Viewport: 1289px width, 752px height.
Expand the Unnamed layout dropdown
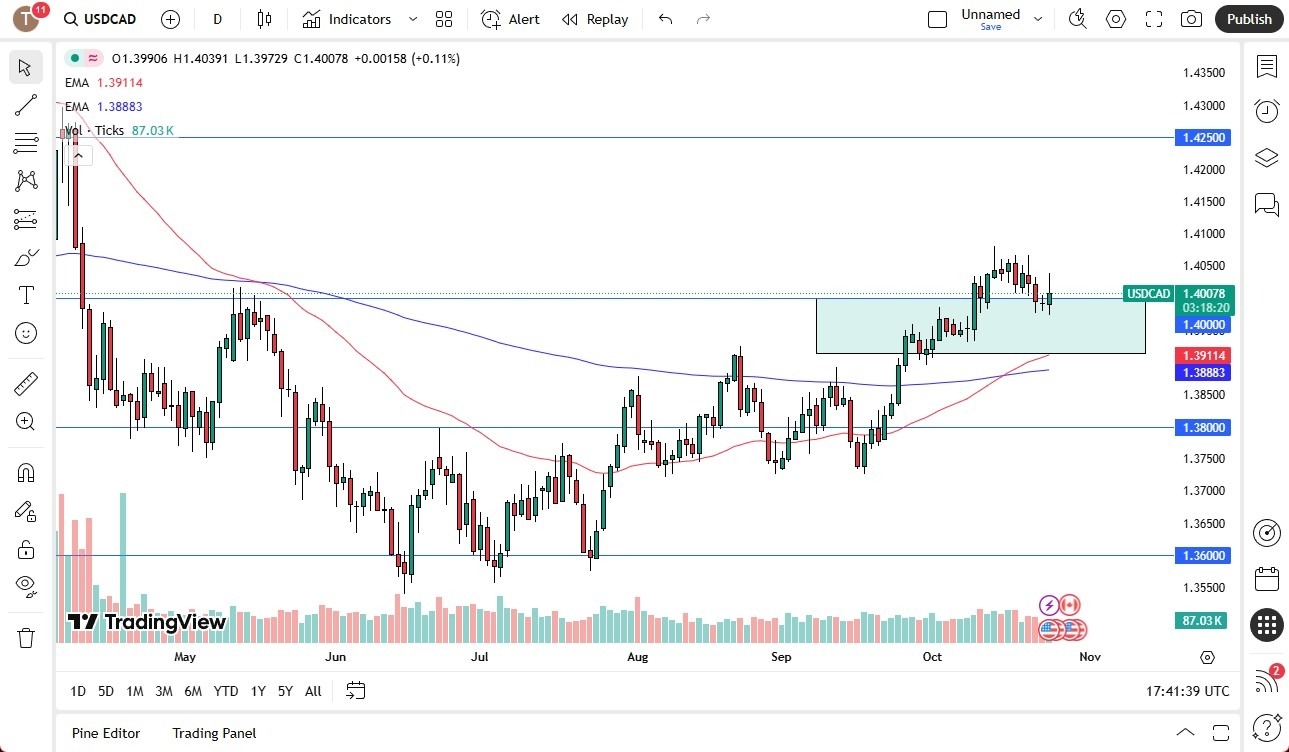point(1037,17)
